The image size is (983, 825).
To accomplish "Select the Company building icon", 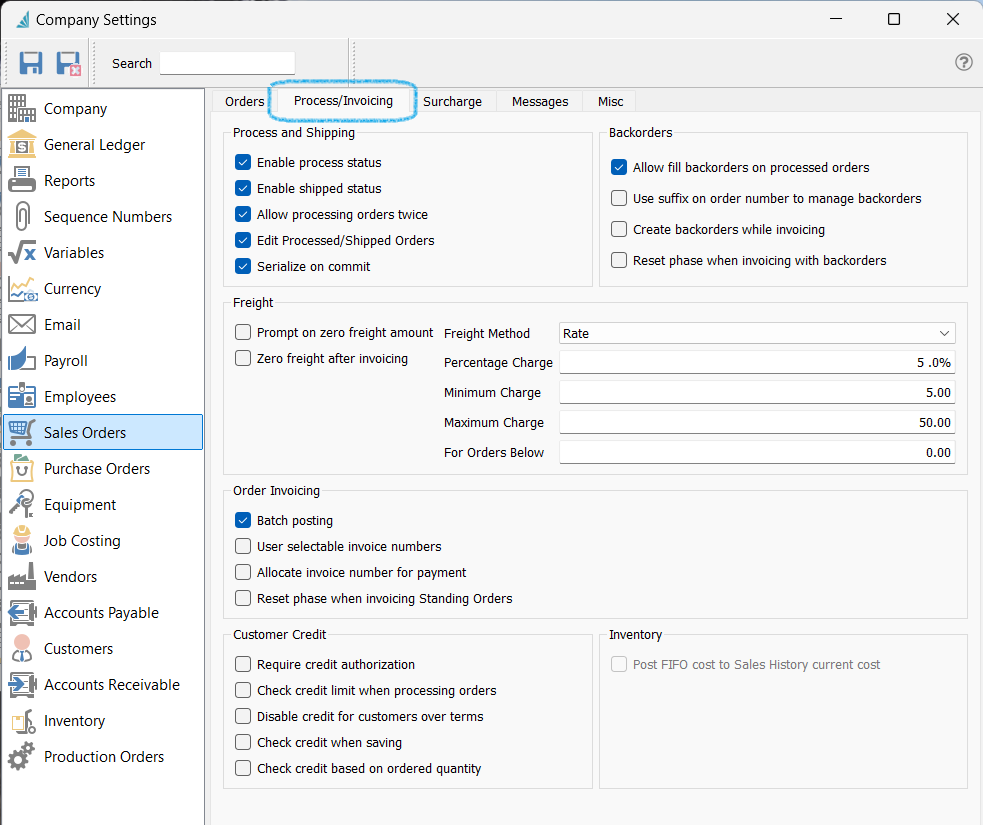I will [22, 108].
